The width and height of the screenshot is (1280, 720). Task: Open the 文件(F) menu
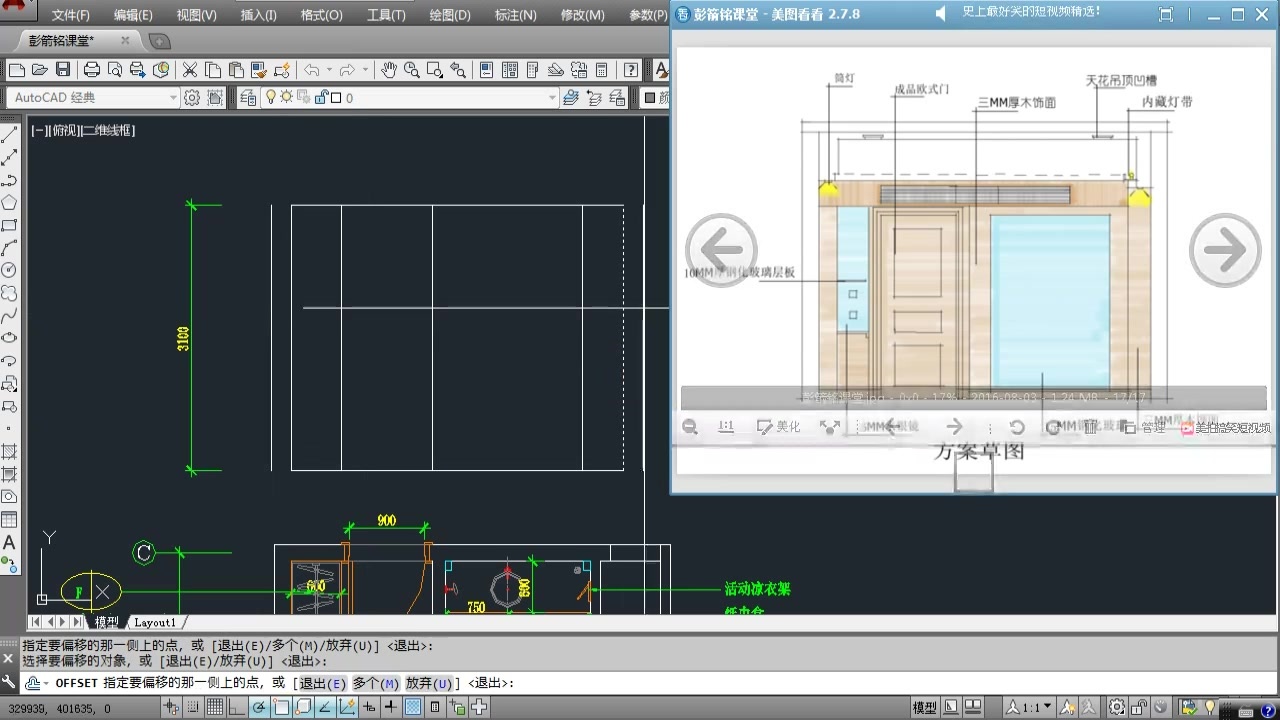[x=70, y=15]
